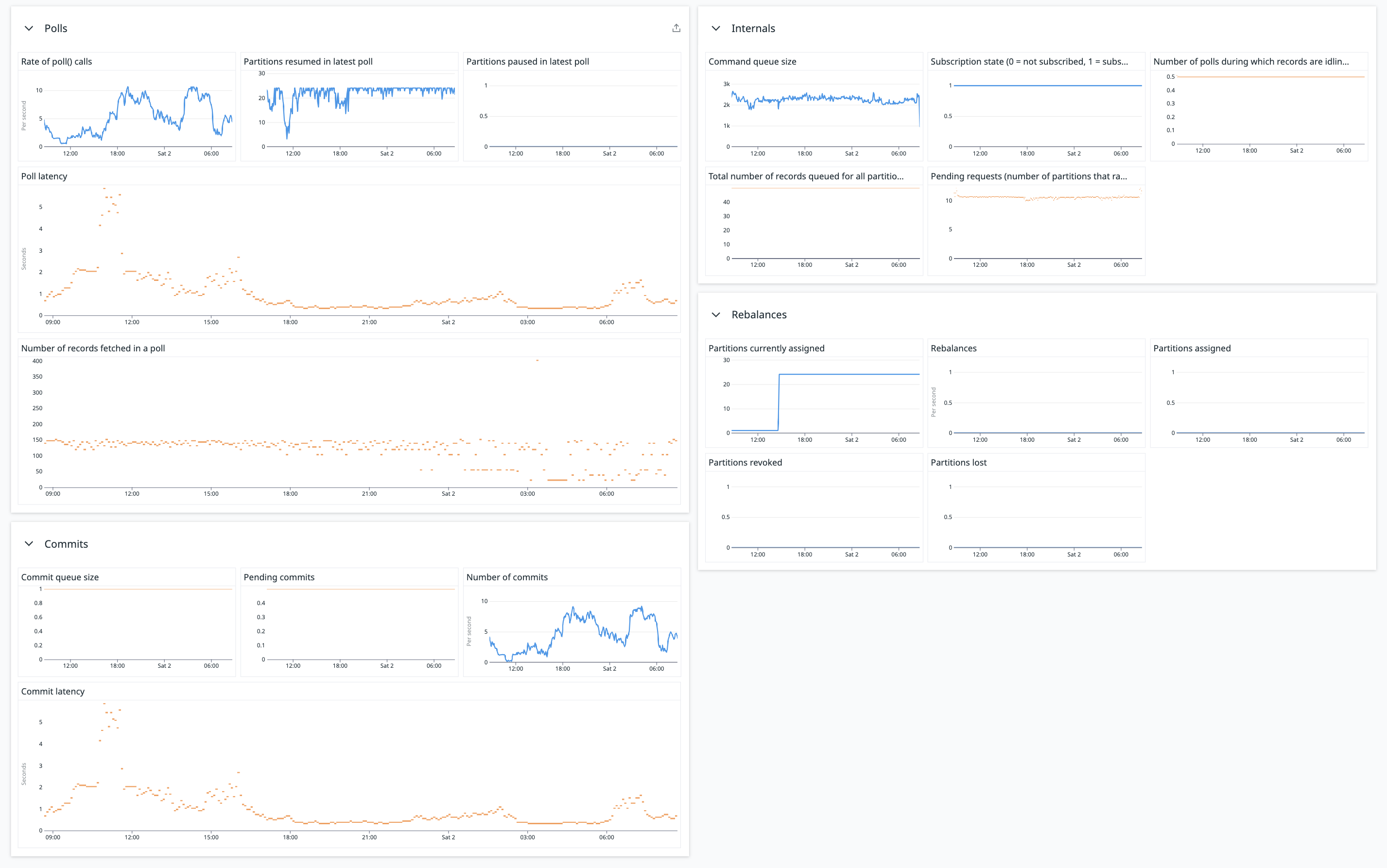This screenshot has width=1387, height=868.
Task: Collapse the Rebalances section chevron
Action: (715, 314)
